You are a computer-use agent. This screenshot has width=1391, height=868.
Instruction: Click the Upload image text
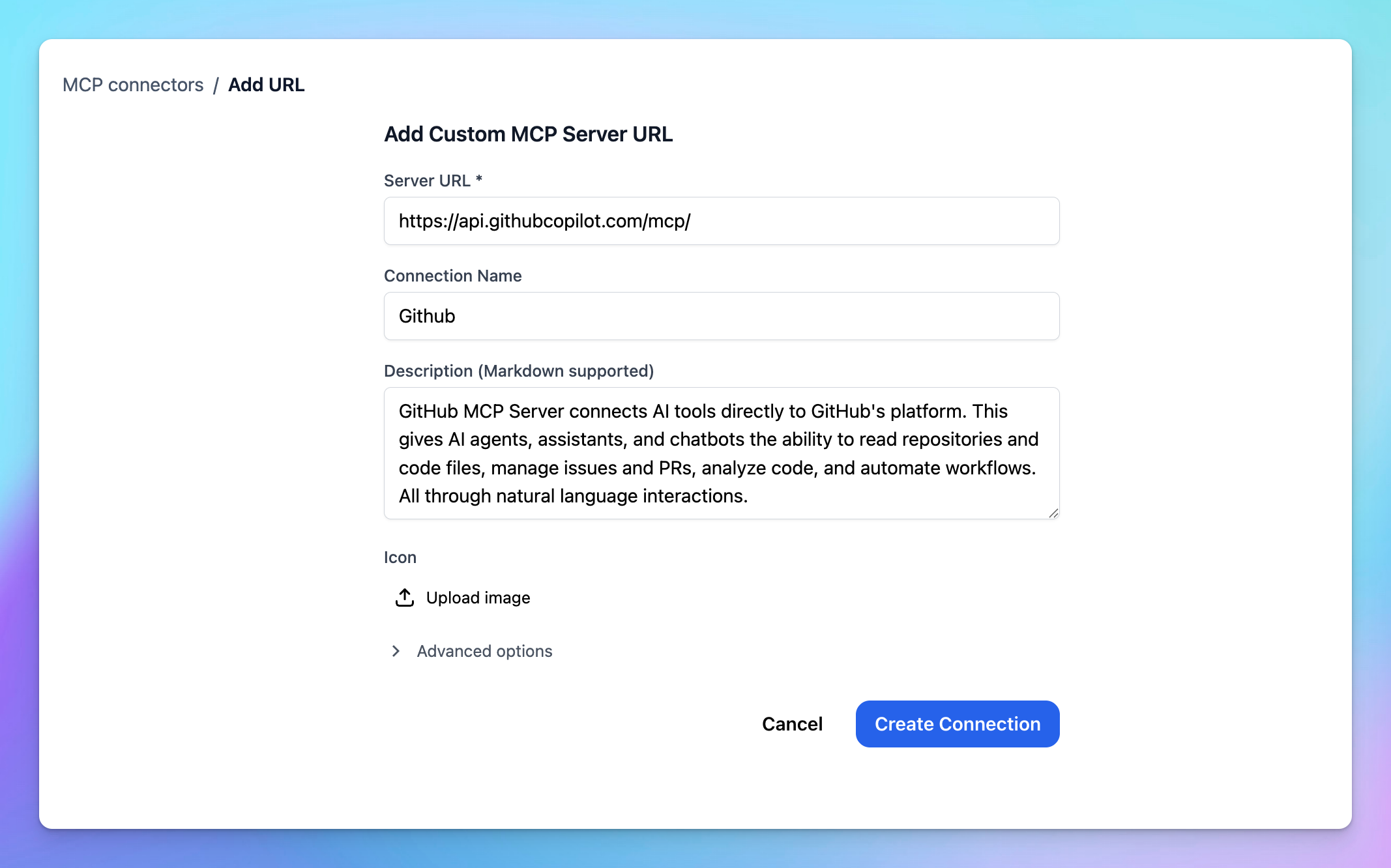tap(478, 598)
